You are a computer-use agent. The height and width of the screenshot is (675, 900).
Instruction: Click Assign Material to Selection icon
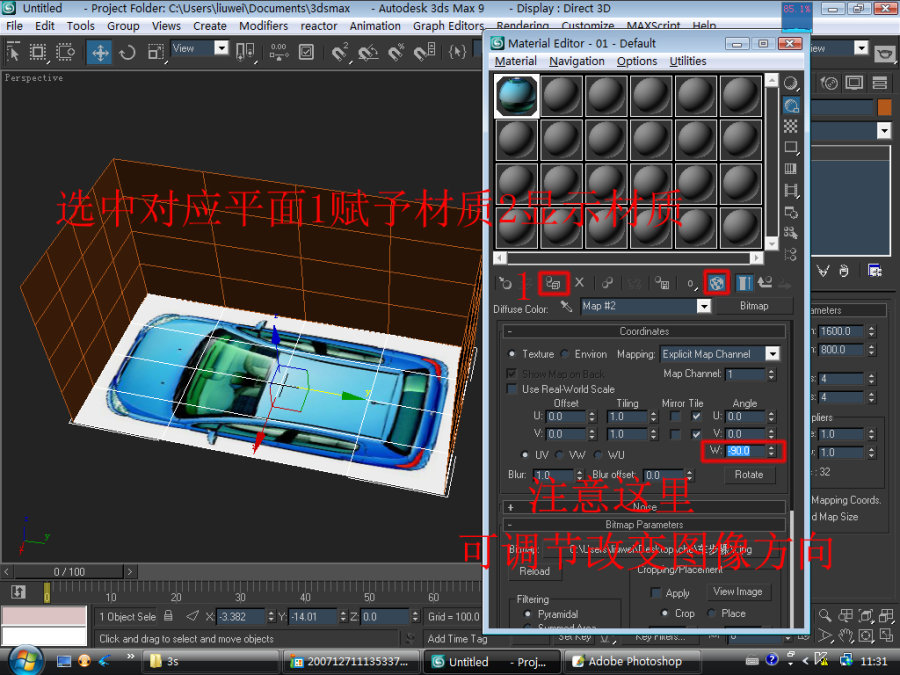554,283
